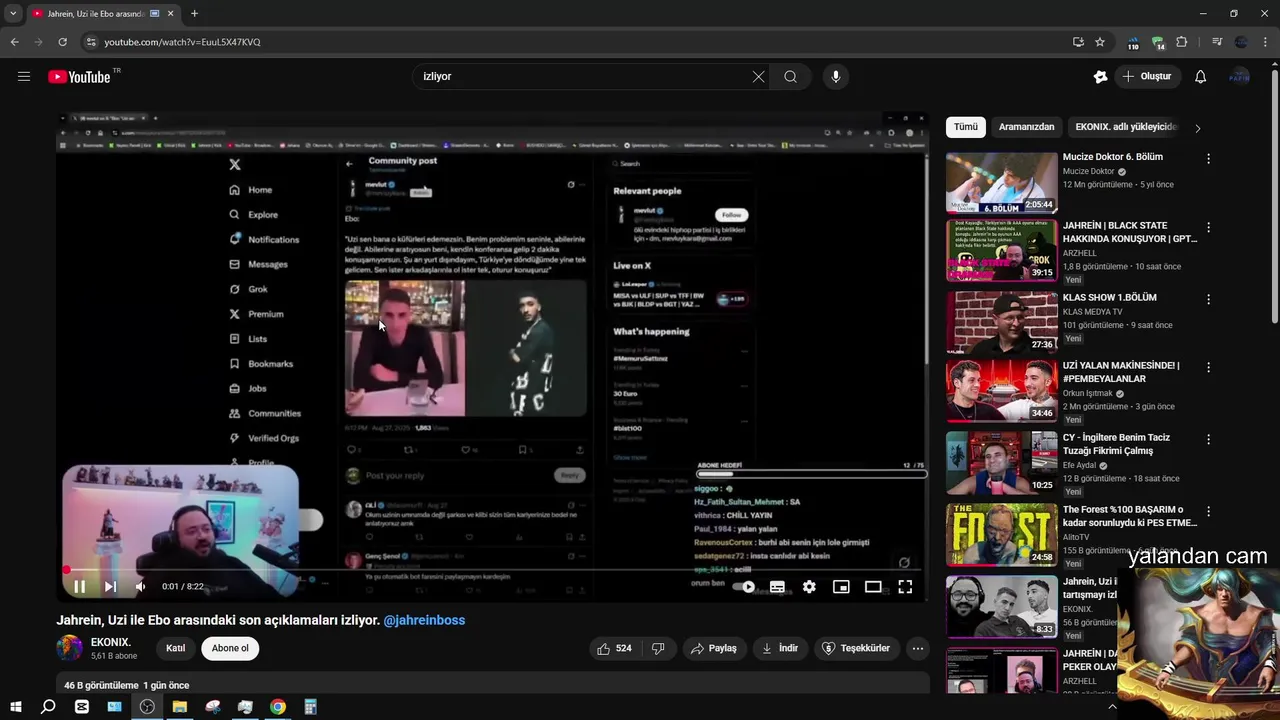Play the Mucize Doktor 6. Bölüm thumbnail
The height and width of the screenshot is (720, 1280).
(1001, 183)
